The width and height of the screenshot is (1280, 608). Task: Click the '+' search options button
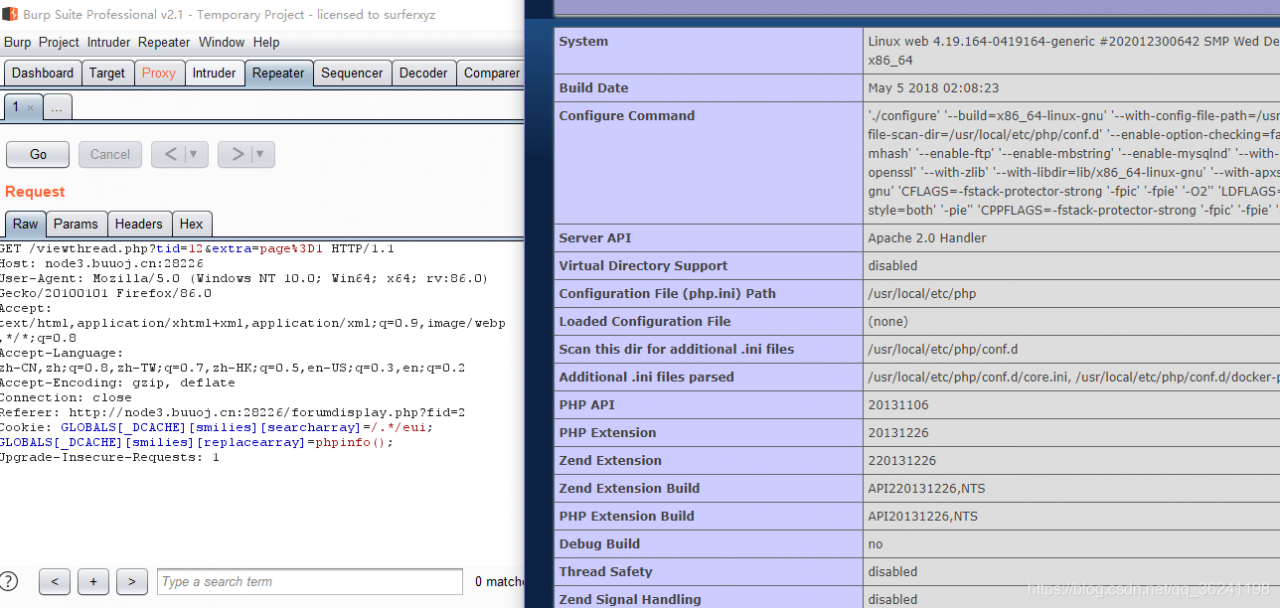(93, 581)
